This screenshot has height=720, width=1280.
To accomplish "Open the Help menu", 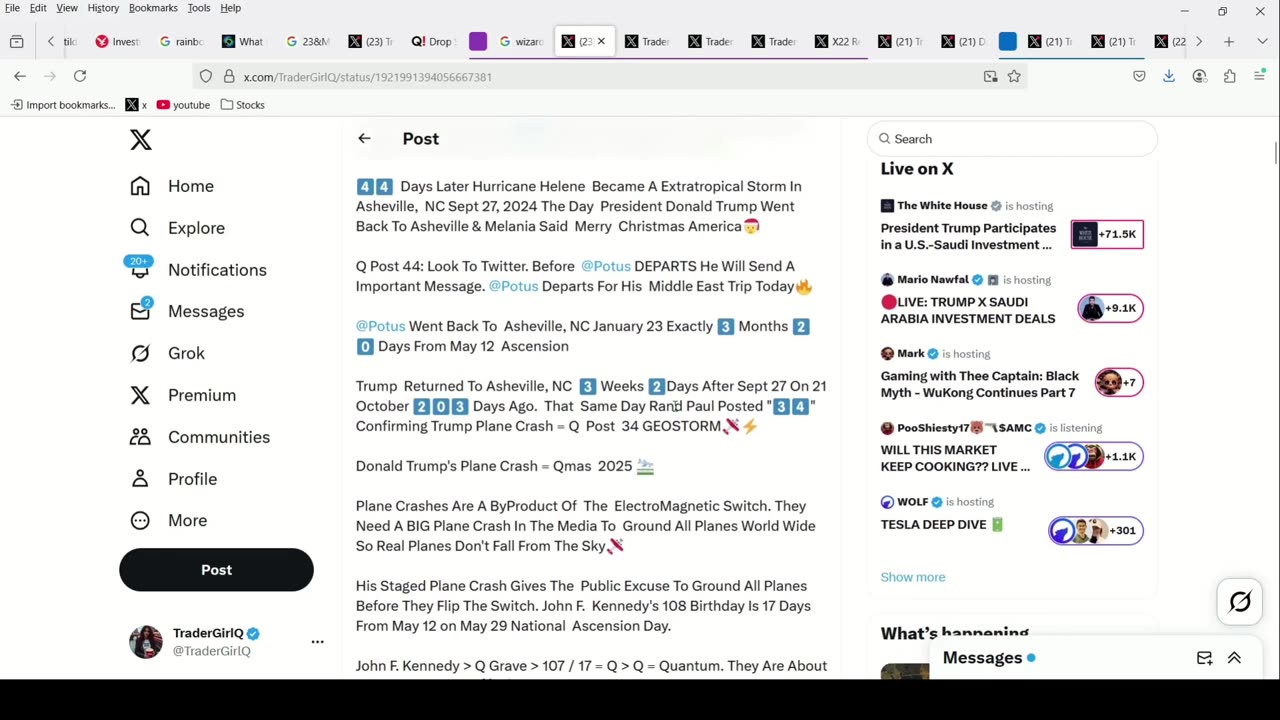I will (x=231, y=8).
